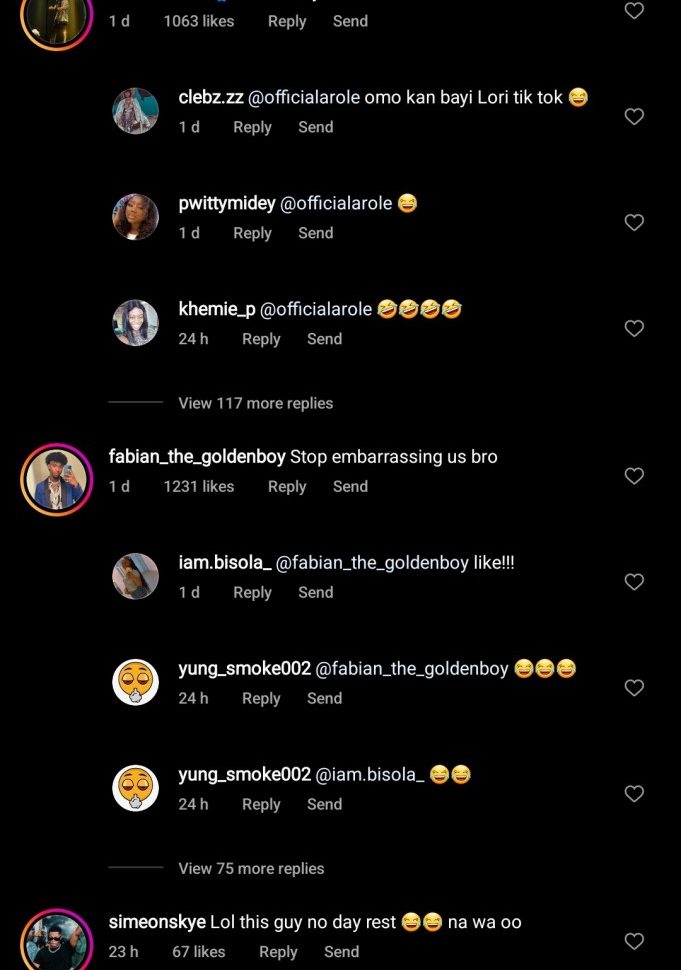This screenshot has height=970, width=681.
Task: Like simeonskye's 'no day rest' comment
Action: [x=634, y=941]
